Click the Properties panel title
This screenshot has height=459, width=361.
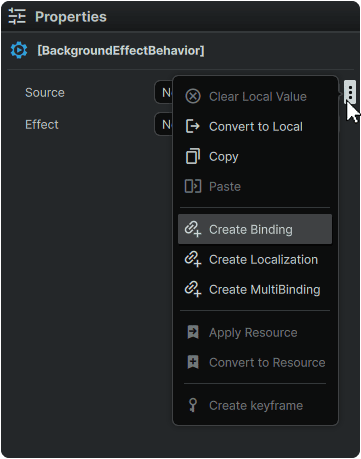click(71, 17)
